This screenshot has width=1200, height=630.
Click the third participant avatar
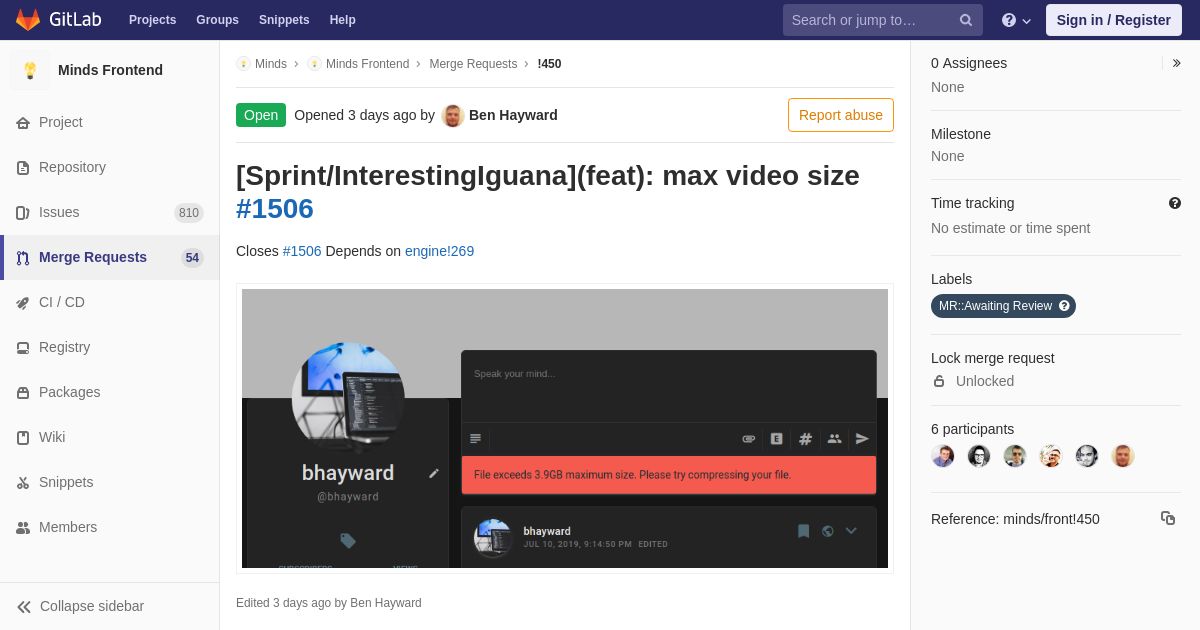tap(1015, 456)
